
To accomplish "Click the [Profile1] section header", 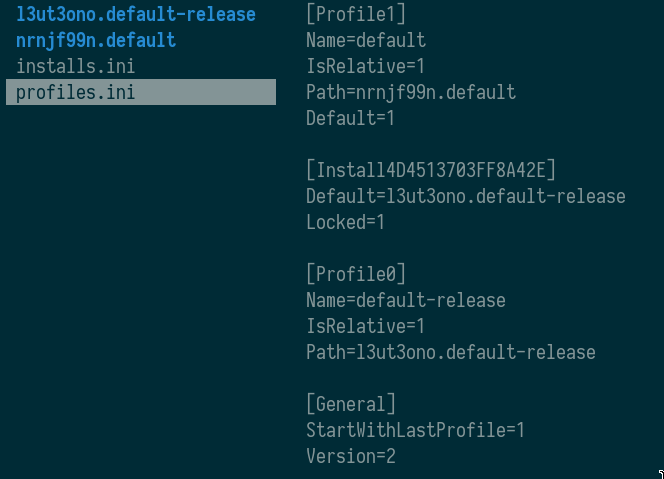I will coord(356,15).
